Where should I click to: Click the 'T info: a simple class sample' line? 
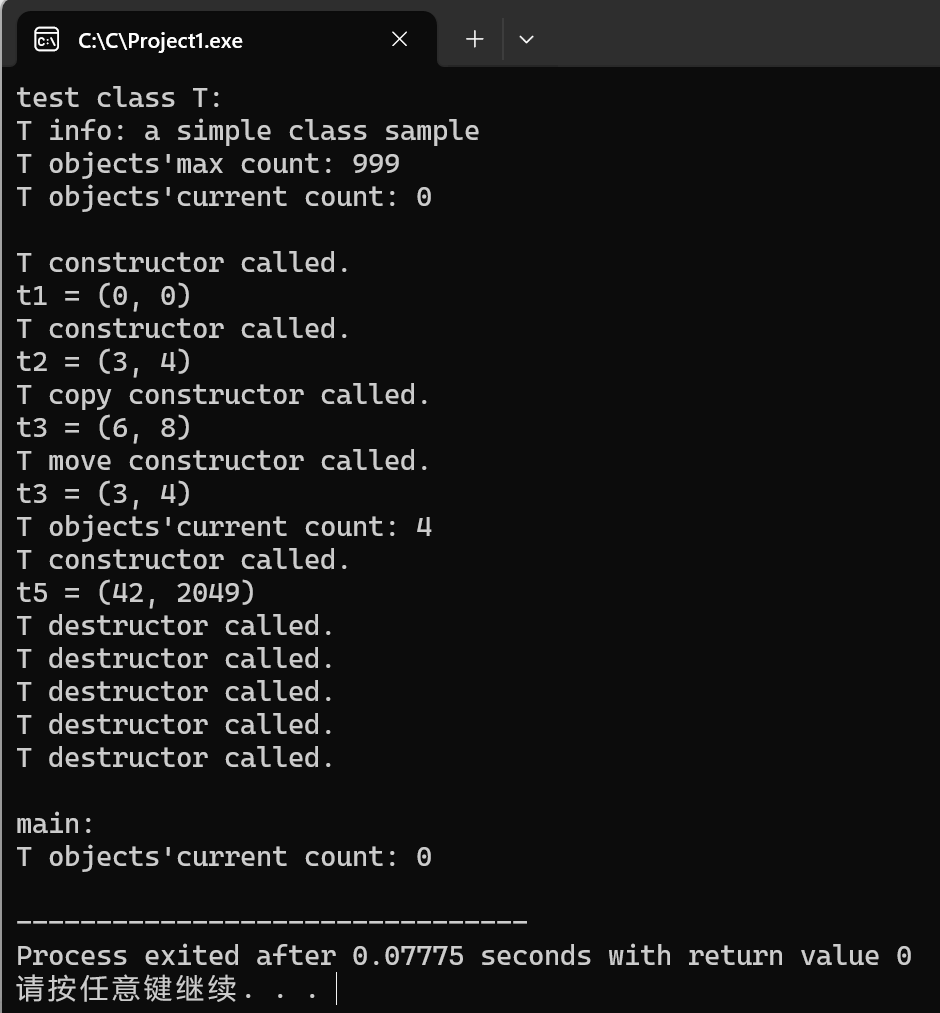point(247,131)
